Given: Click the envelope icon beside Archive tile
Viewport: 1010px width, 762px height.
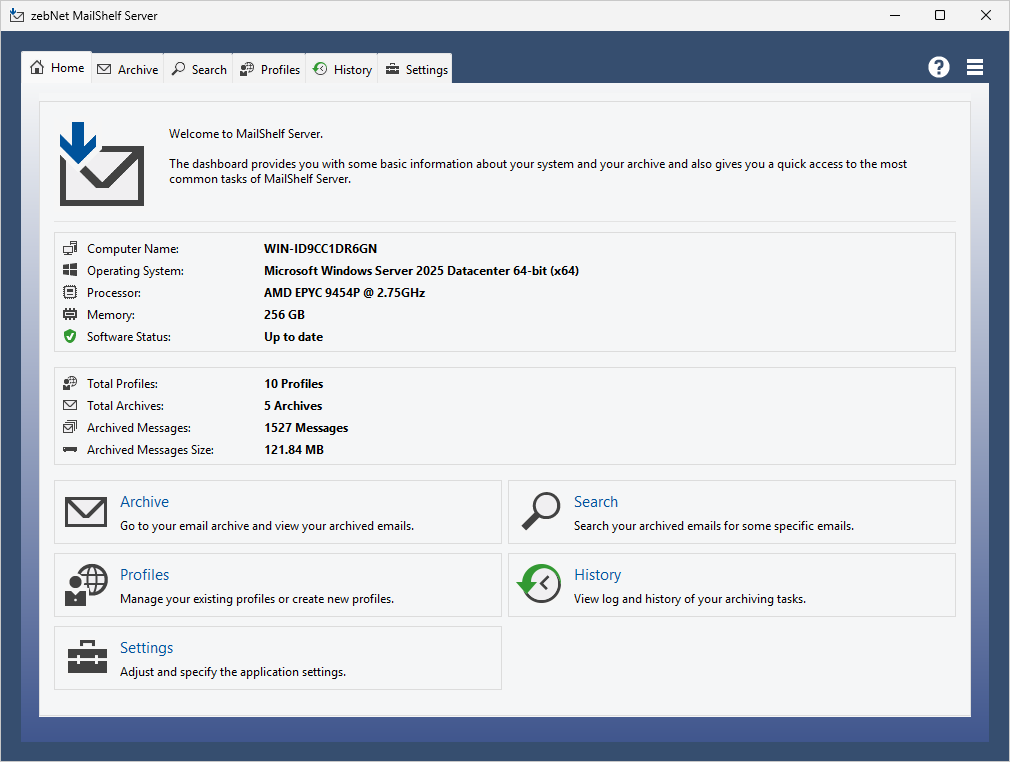Looking at the screenshot, I should (x=86, y=512).
